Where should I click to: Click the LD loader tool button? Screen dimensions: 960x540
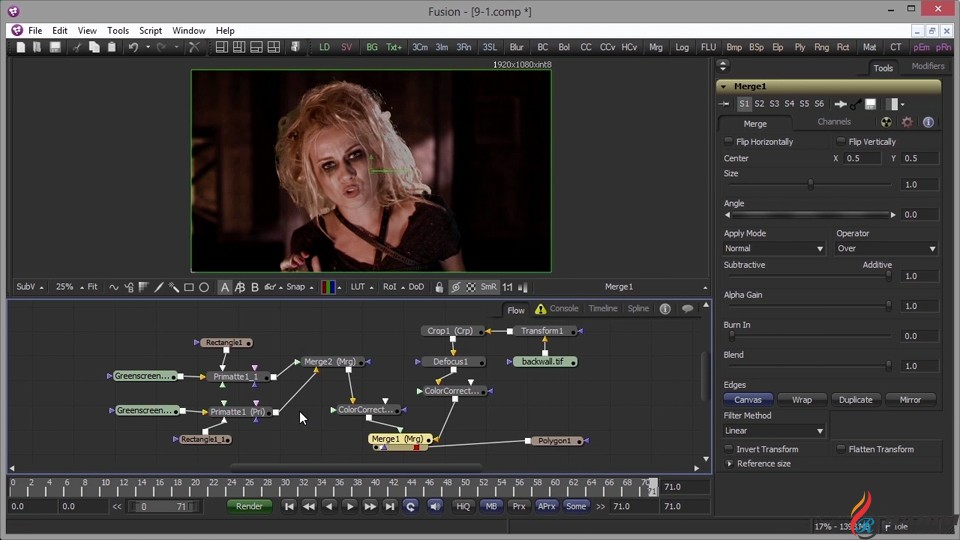point(324,47)
